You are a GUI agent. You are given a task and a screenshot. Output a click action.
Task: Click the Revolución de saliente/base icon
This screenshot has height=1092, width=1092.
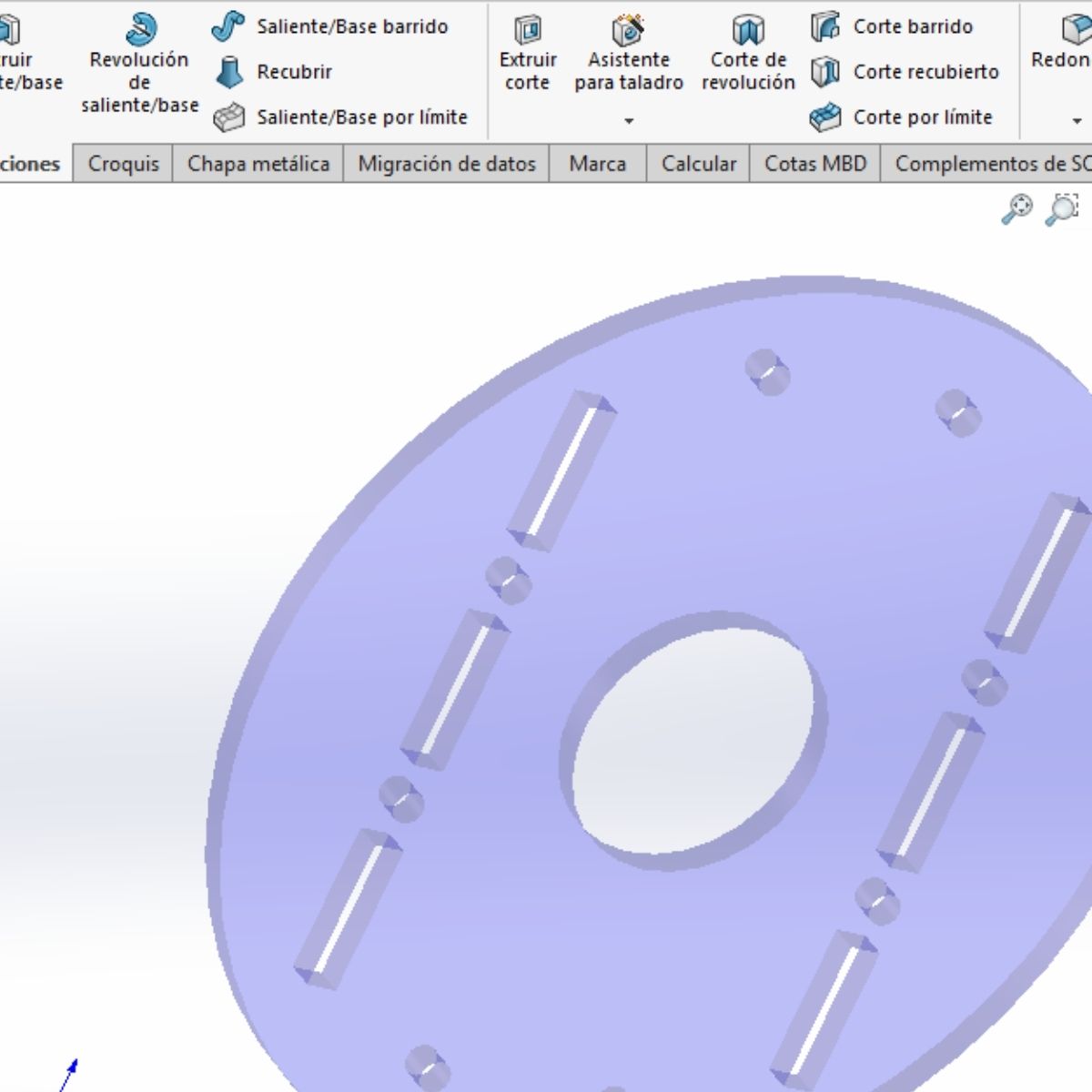[x=140, y=30]
